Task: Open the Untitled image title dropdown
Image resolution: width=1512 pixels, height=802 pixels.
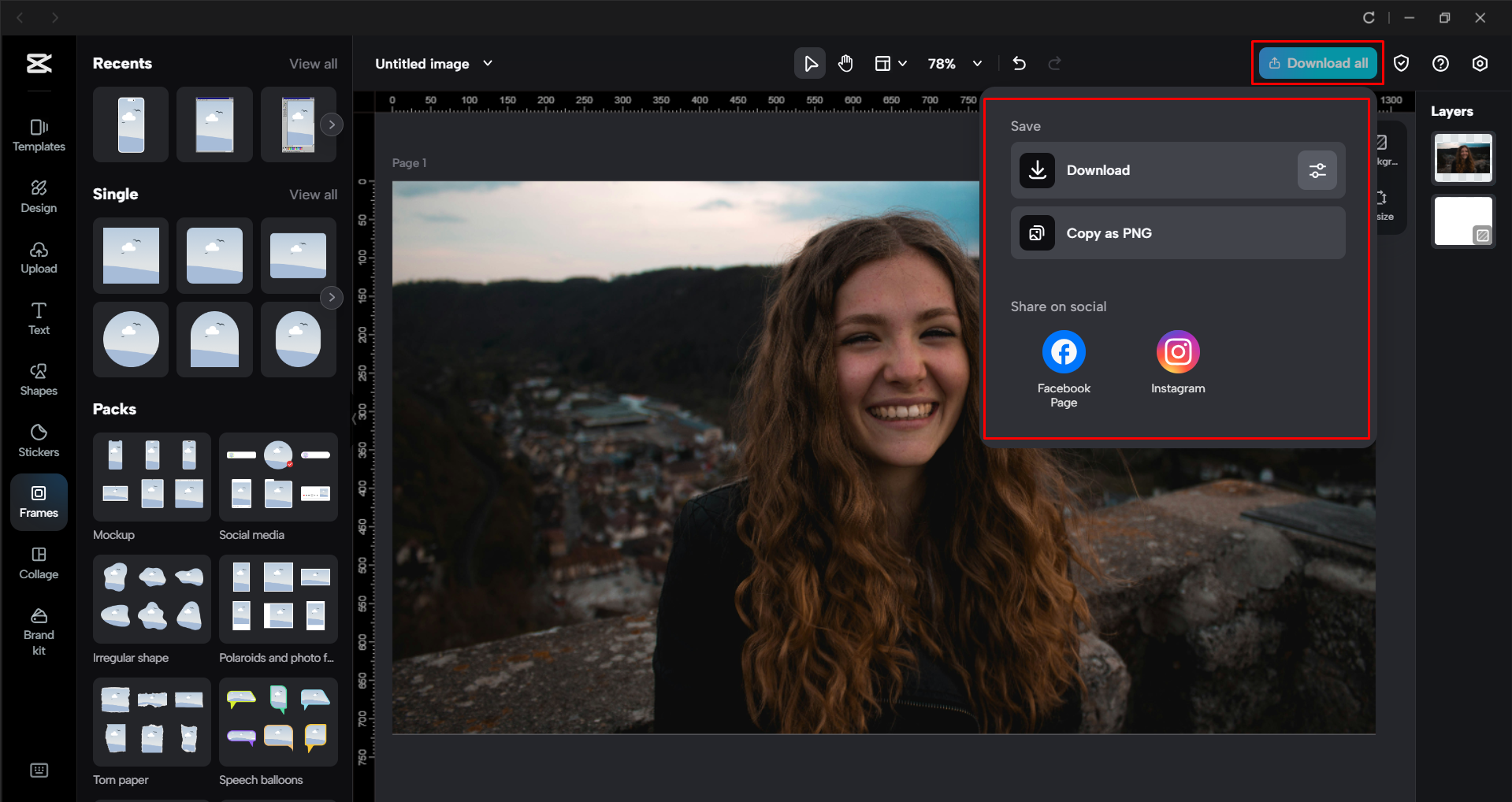Action: pyautogui.click(x=488, y=63)
